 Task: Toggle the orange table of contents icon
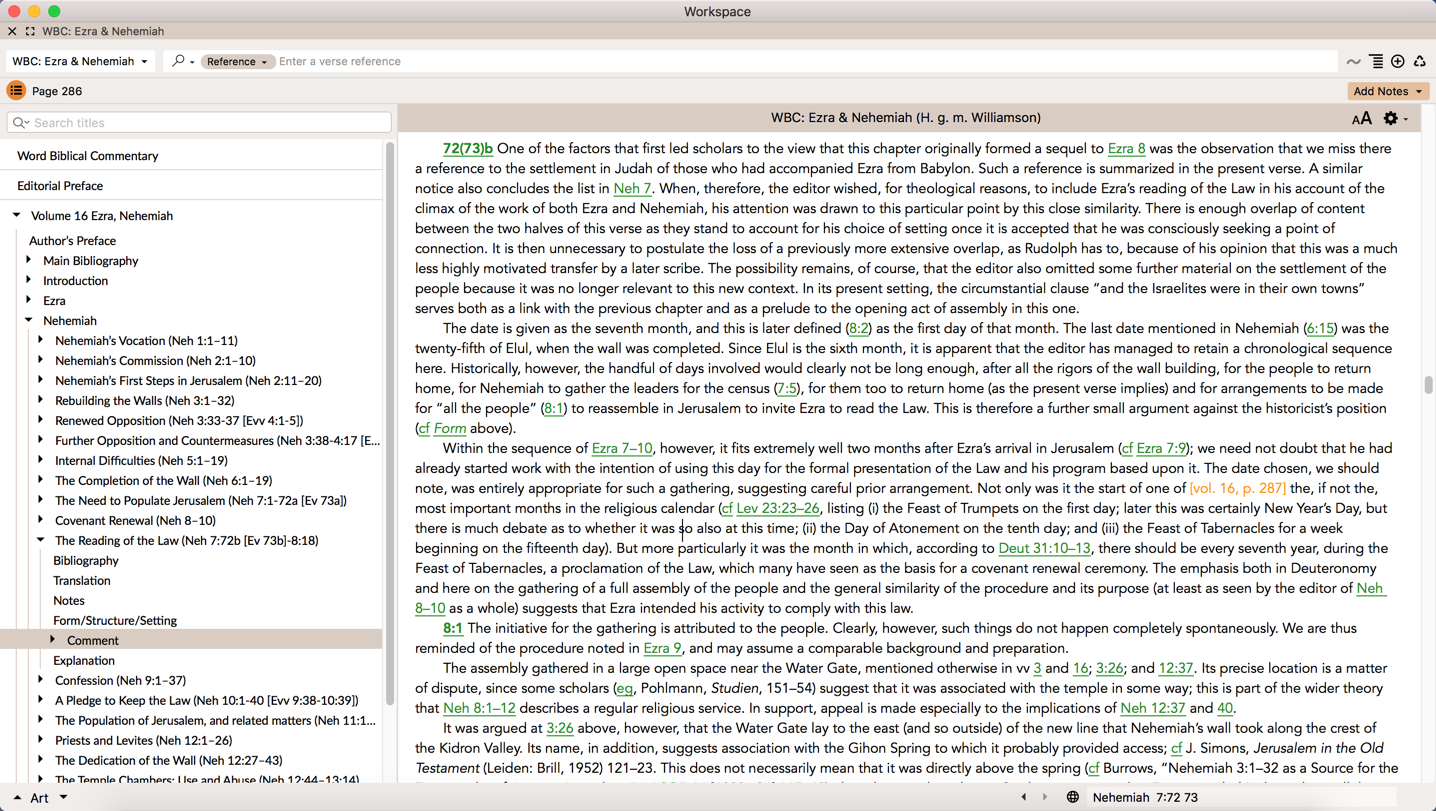16,91
